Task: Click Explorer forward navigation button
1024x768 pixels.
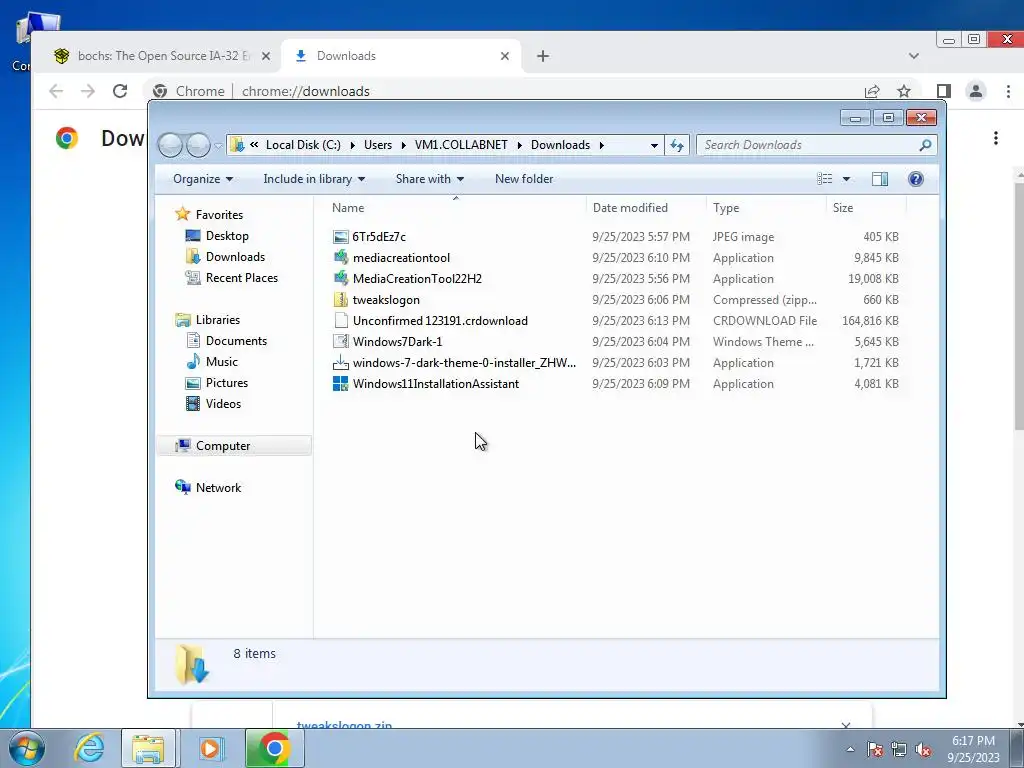Action: pyautogui.click(x=198, y=145)
